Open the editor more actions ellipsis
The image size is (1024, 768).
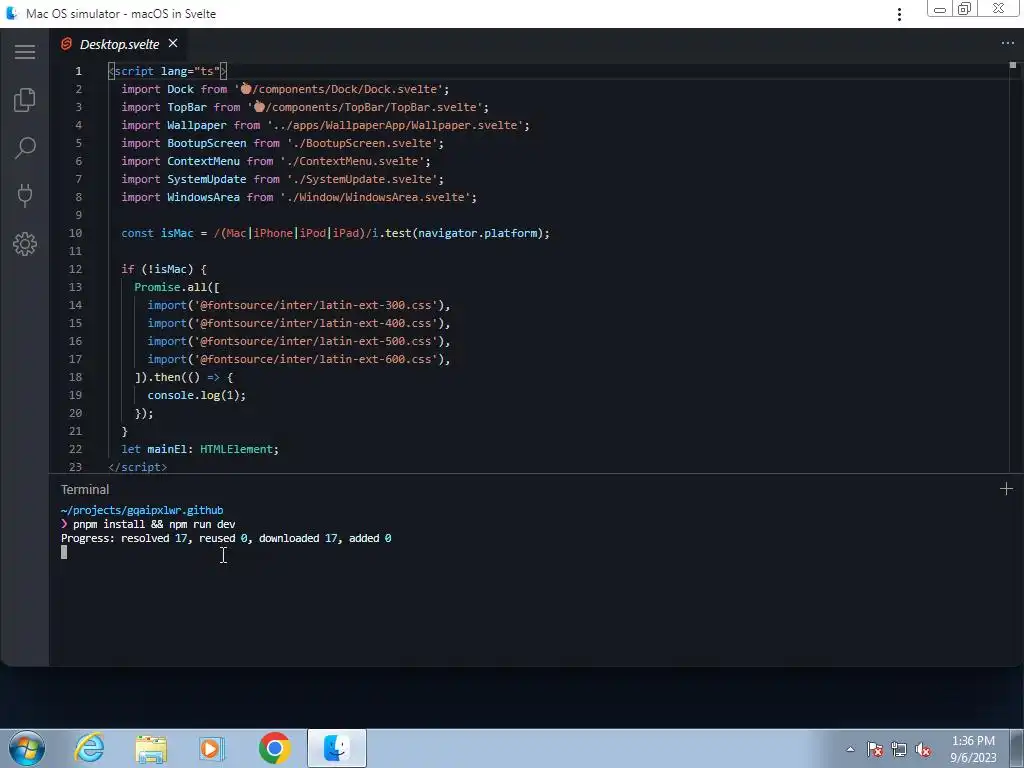[1008, 43]
